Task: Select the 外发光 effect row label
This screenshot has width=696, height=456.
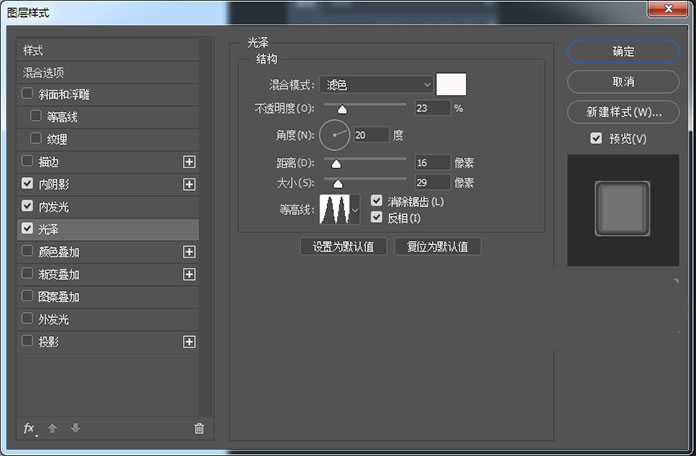Action: click(x=53, y=319)
